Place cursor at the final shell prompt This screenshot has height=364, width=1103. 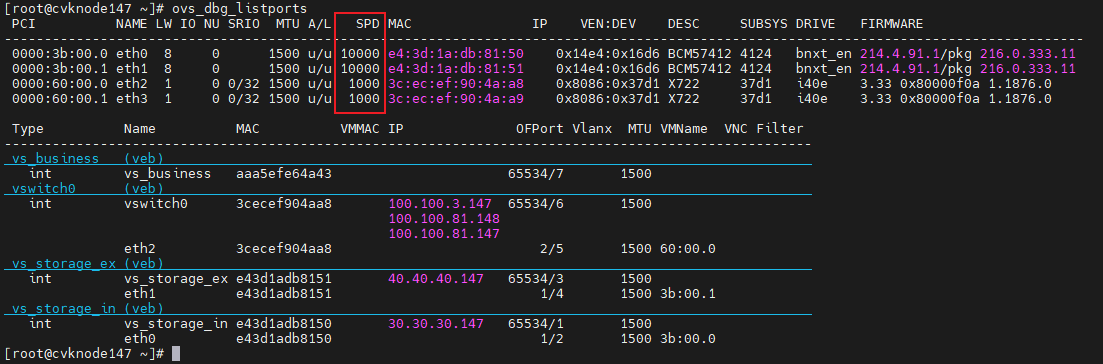pyautogui.click(x=176, y=353)
